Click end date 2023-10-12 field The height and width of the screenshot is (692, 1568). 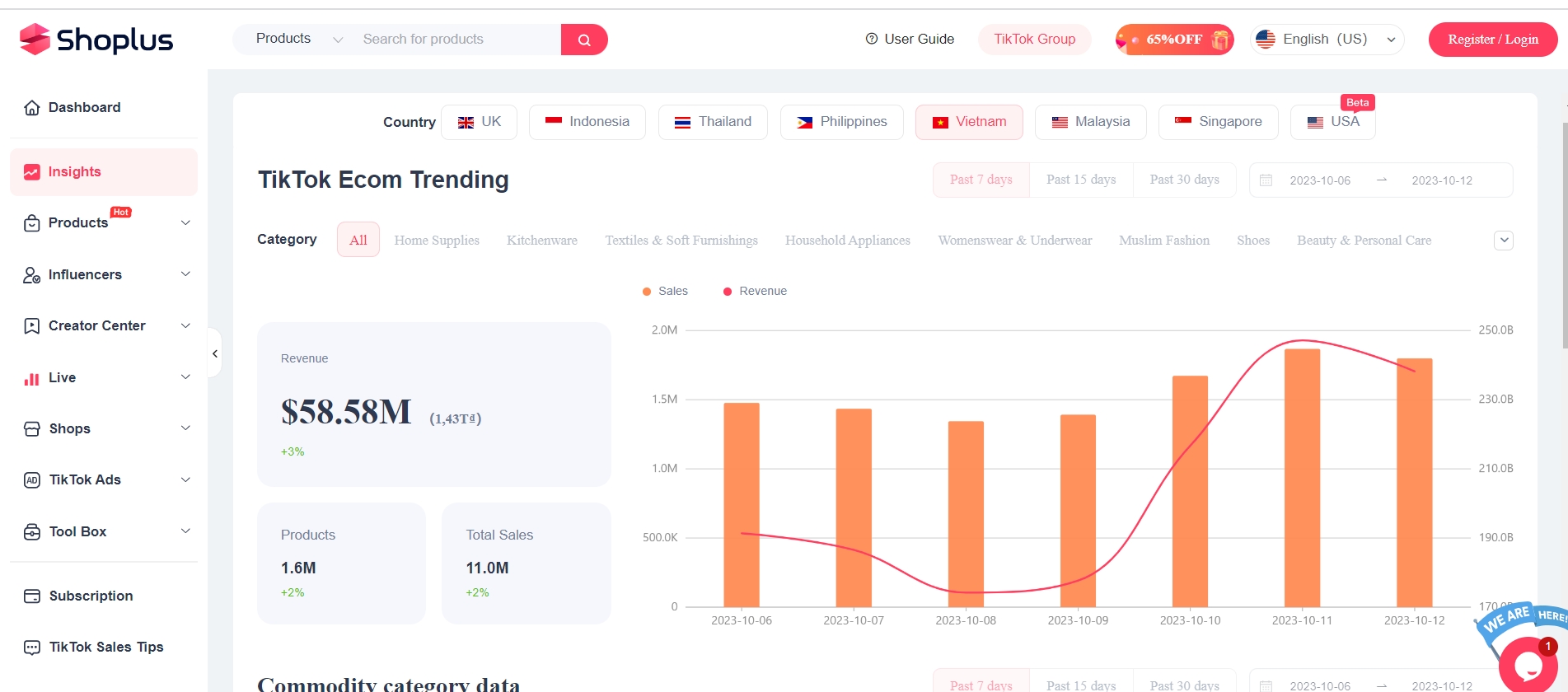click(x=1442, y=180)
